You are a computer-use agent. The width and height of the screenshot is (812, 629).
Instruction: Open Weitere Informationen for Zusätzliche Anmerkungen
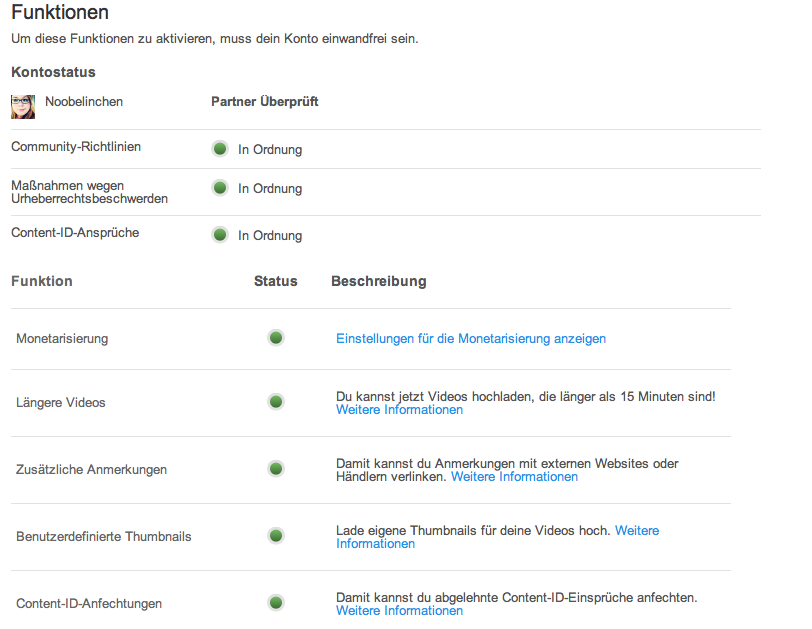514,477
